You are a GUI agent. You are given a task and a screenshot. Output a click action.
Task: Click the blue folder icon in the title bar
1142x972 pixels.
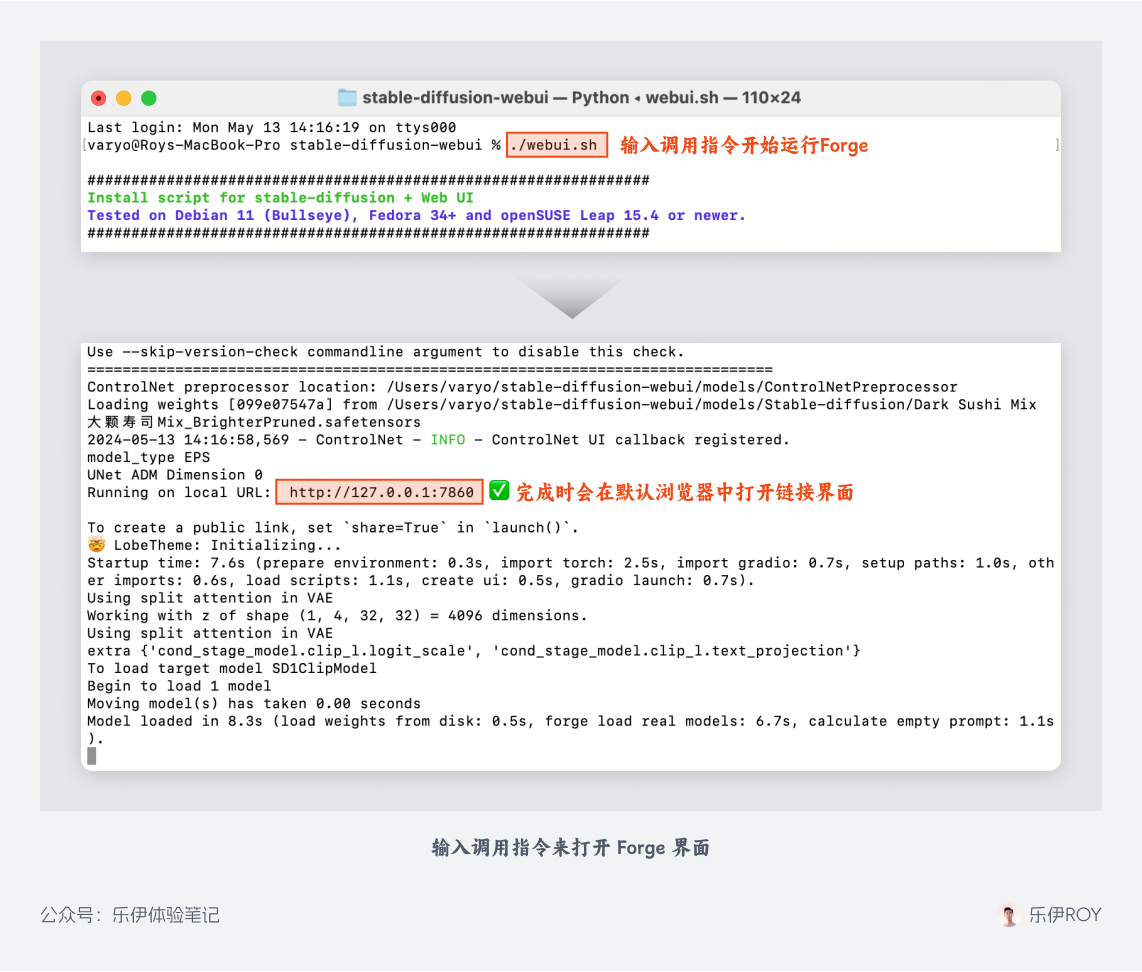click(x=347, y=98)
